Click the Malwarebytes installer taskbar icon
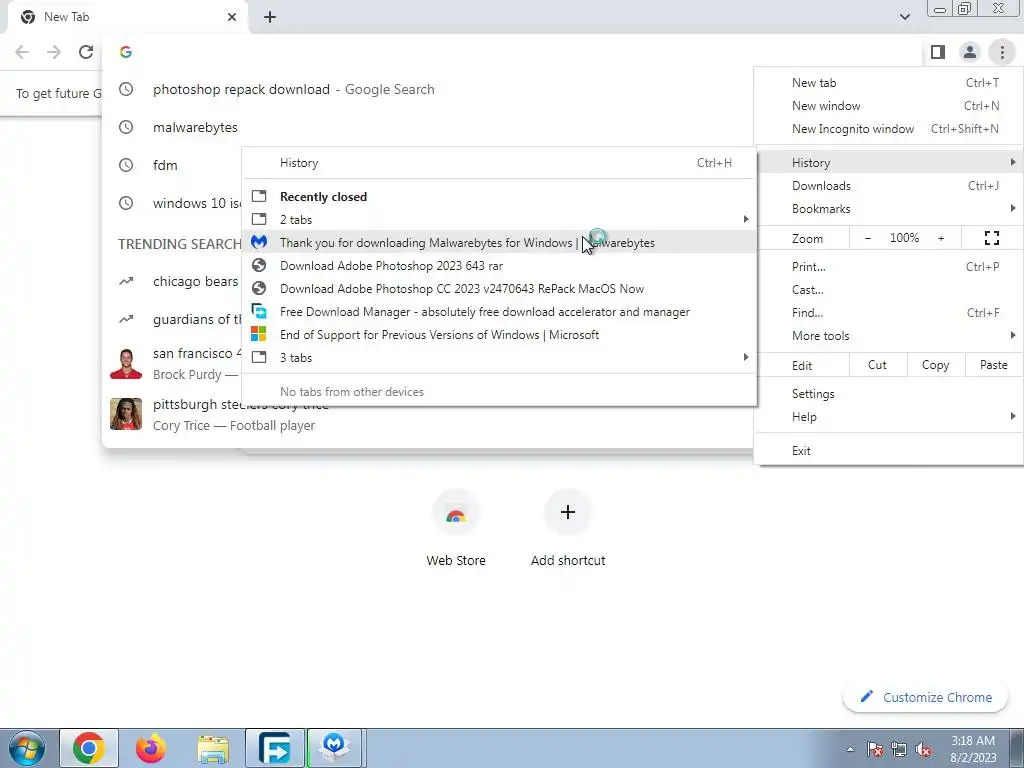The width and height of the screenshot is (1024, 768). [334, 748]
